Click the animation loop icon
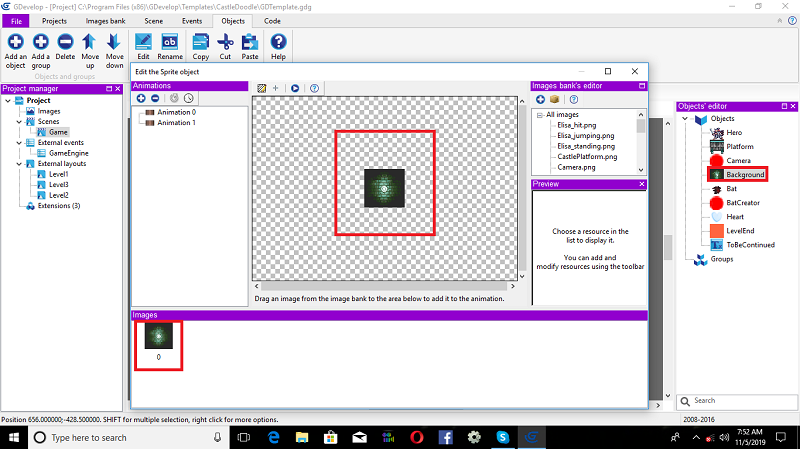The image size is (800, 449). (x=174, y=98)
